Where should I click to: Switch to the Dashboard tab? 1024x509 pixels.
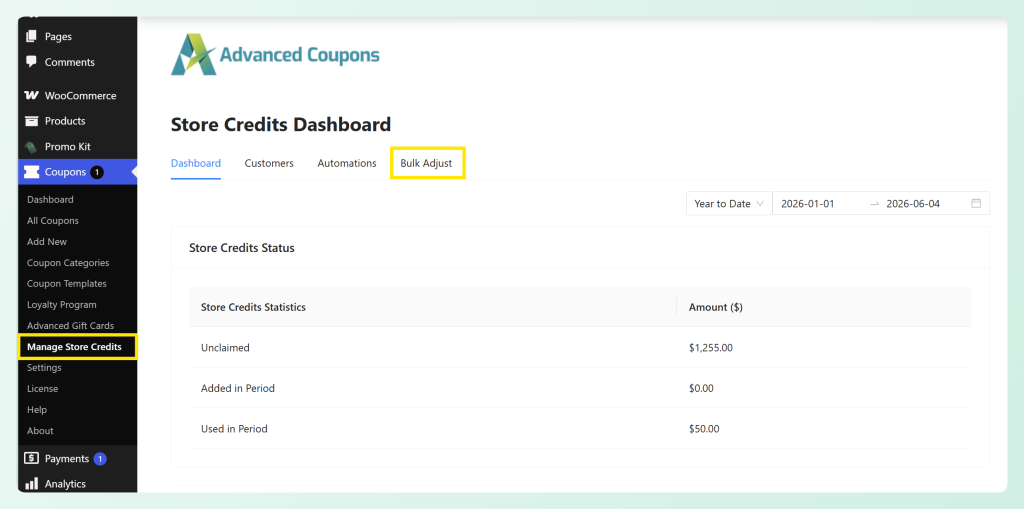tap(196, 163)
